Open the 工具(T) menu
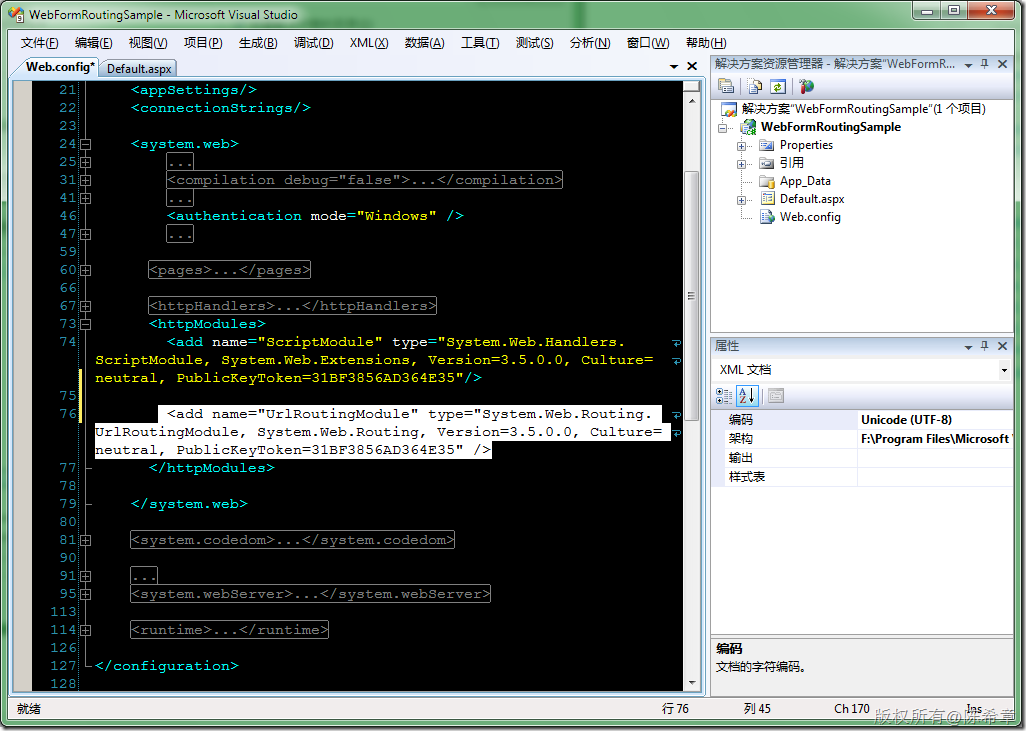The image size is (1026, 731). point(480,43)
